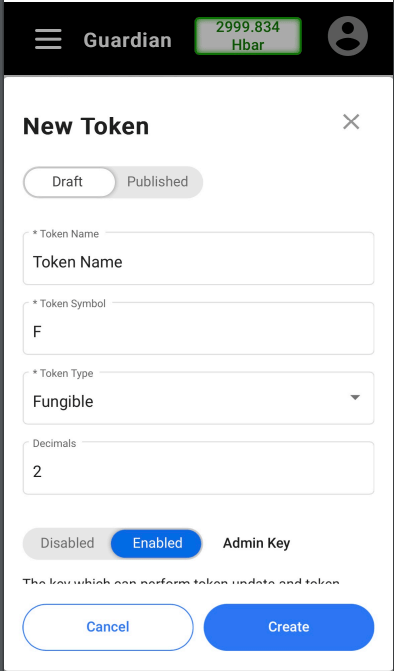Click the Token Type floating label

click(x=63, y=373)
